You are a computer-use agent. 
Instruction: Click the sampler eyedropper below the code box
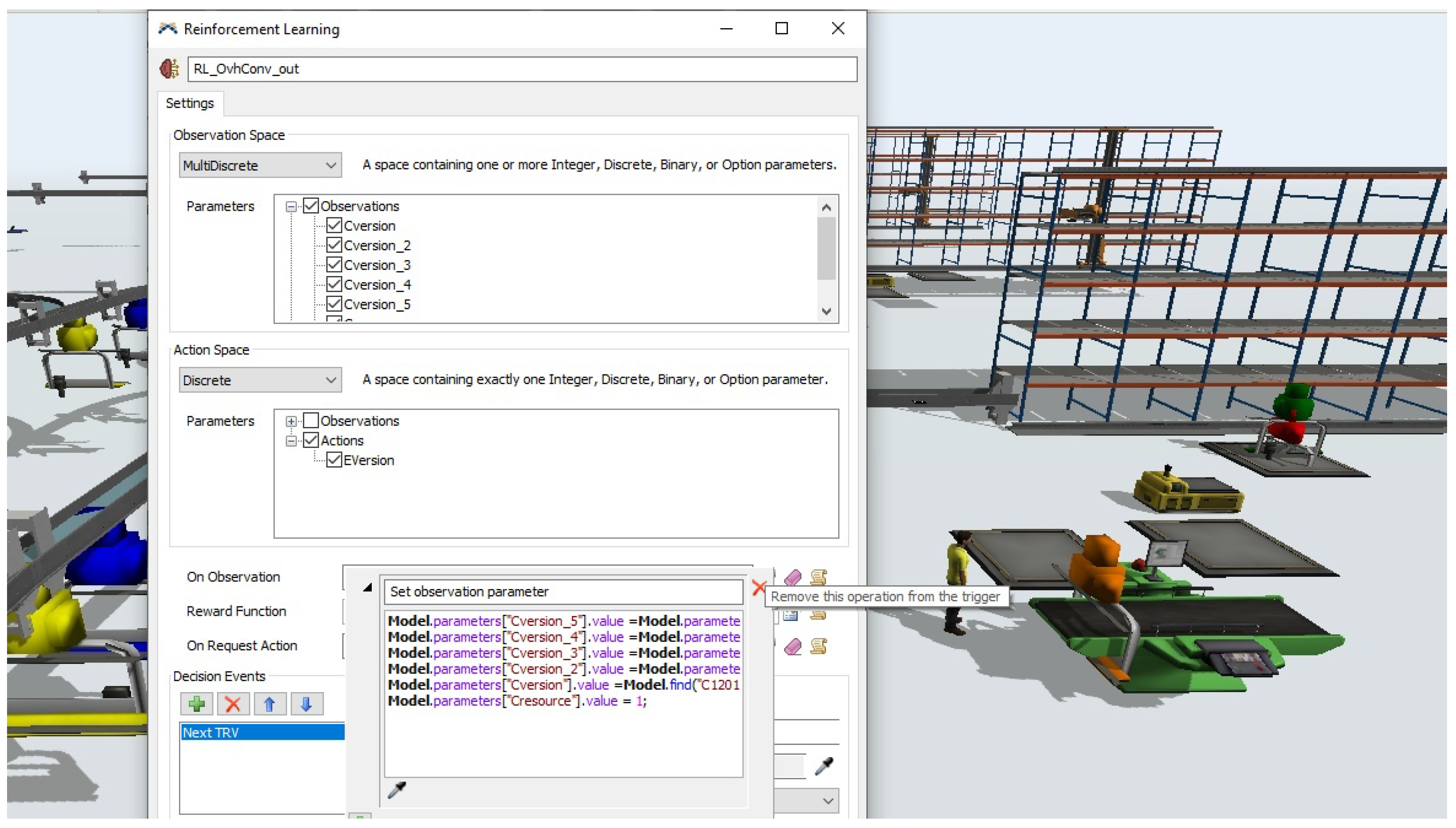click(x=397, y=790)
